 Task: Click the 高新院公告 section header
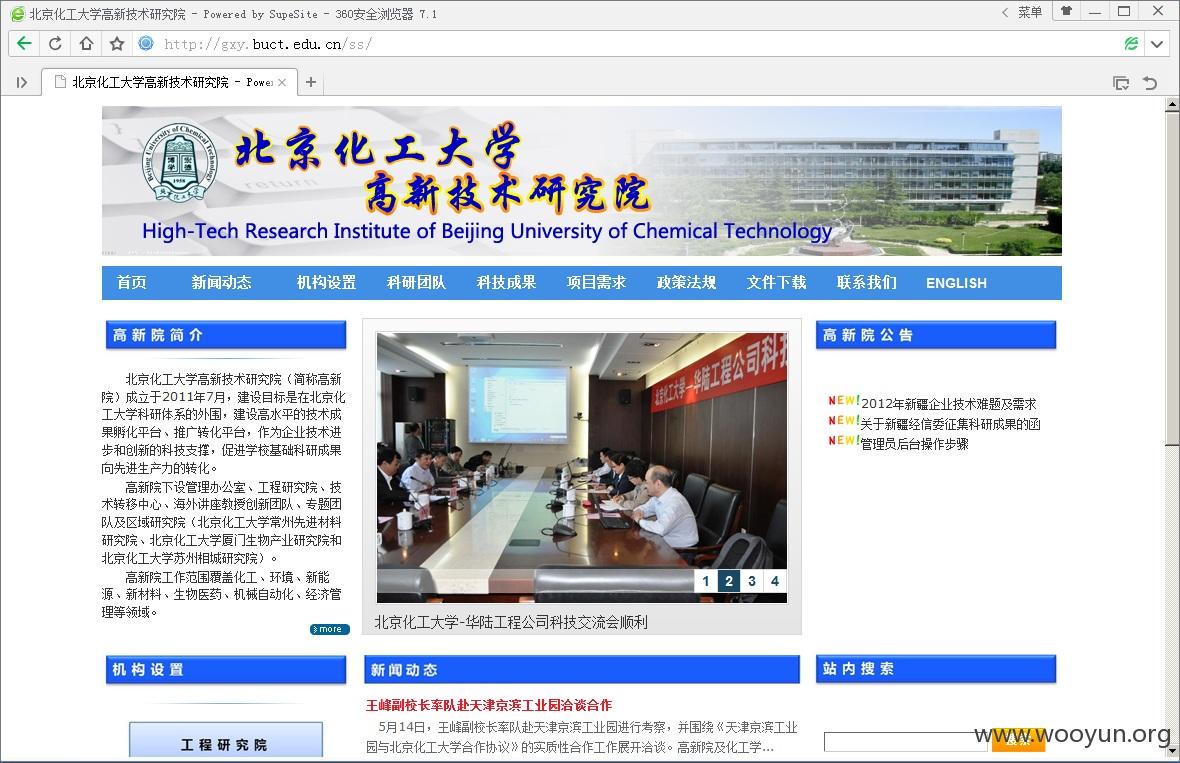coord(935,335)
